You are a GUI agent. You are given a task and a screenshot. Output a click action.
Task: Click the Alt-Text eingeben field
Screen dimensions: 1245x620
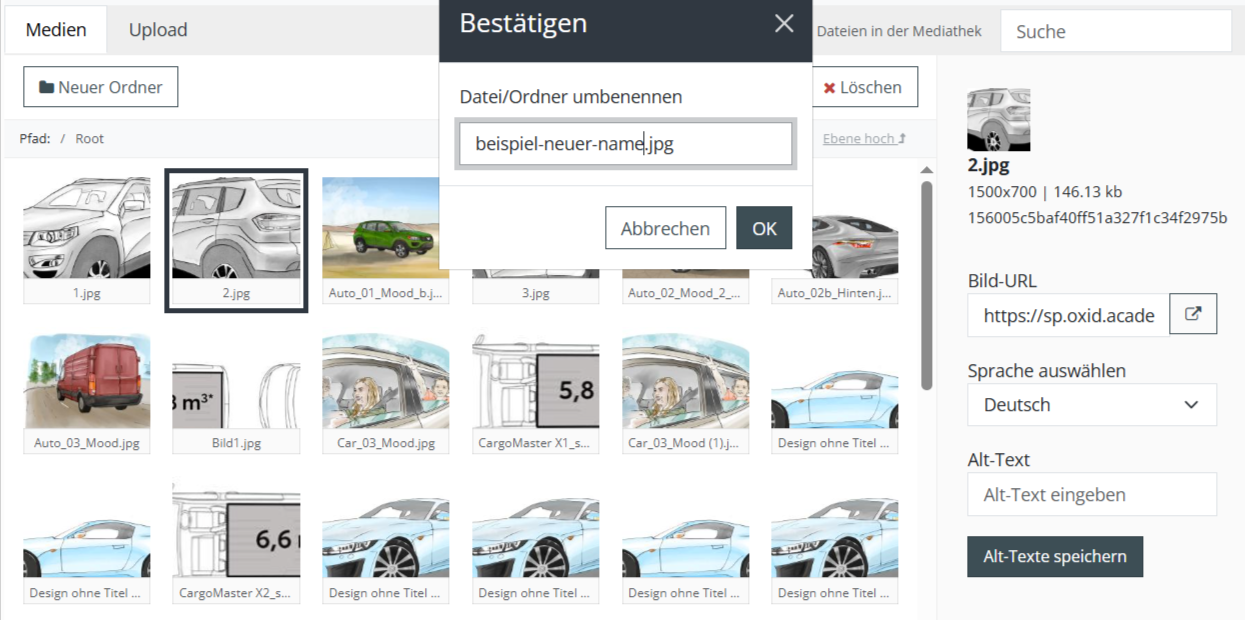point(1092,495)
